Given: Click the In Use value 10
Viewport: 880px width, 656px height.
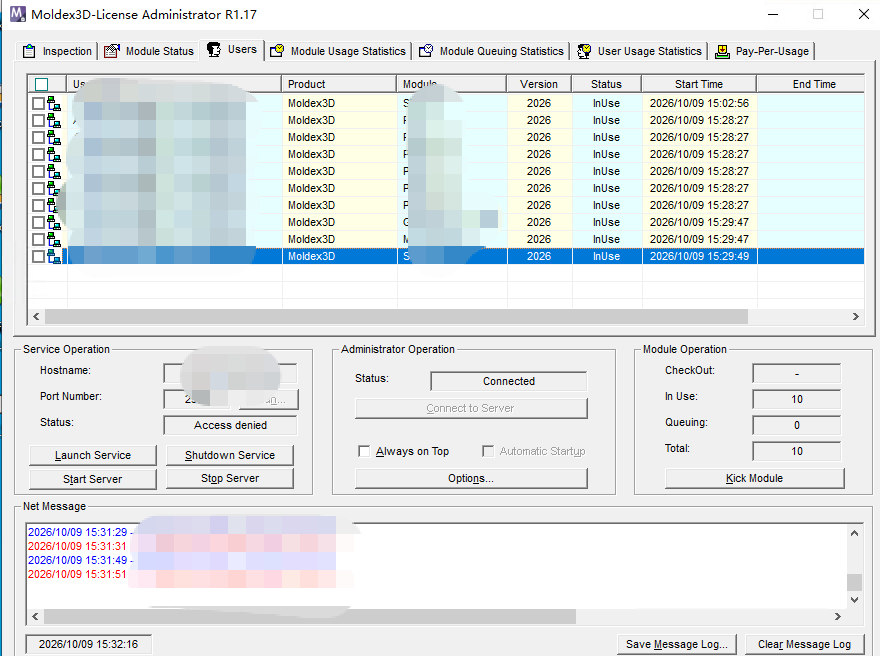Looking at the screenshot, I should point(797,399).
